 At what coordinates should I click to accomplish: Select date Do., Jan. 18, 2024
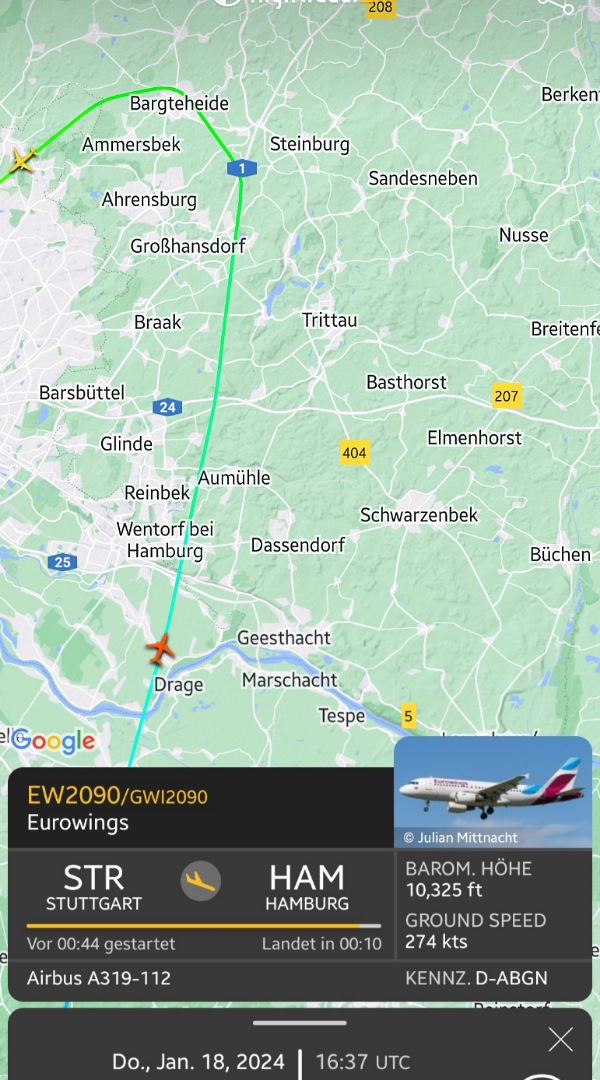click(198, 1061)
